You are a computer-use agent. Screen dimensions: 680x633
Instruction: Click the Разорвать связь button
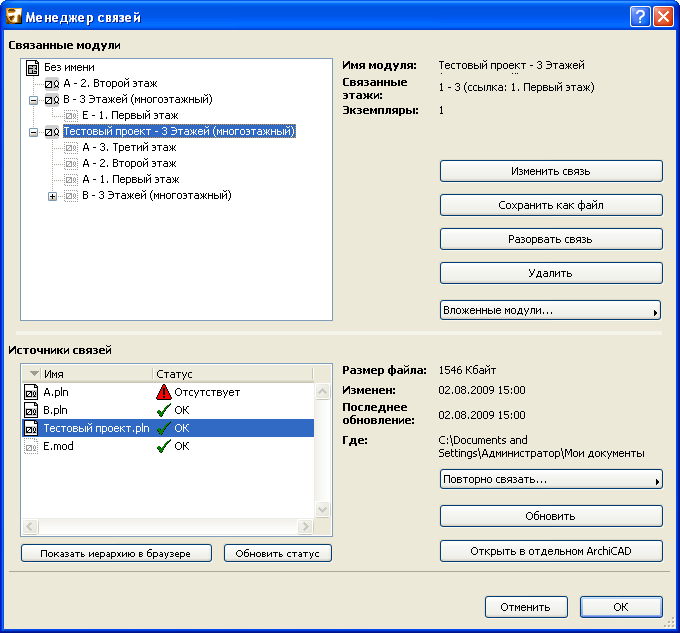pyautogui.click(x=551, y=239)
